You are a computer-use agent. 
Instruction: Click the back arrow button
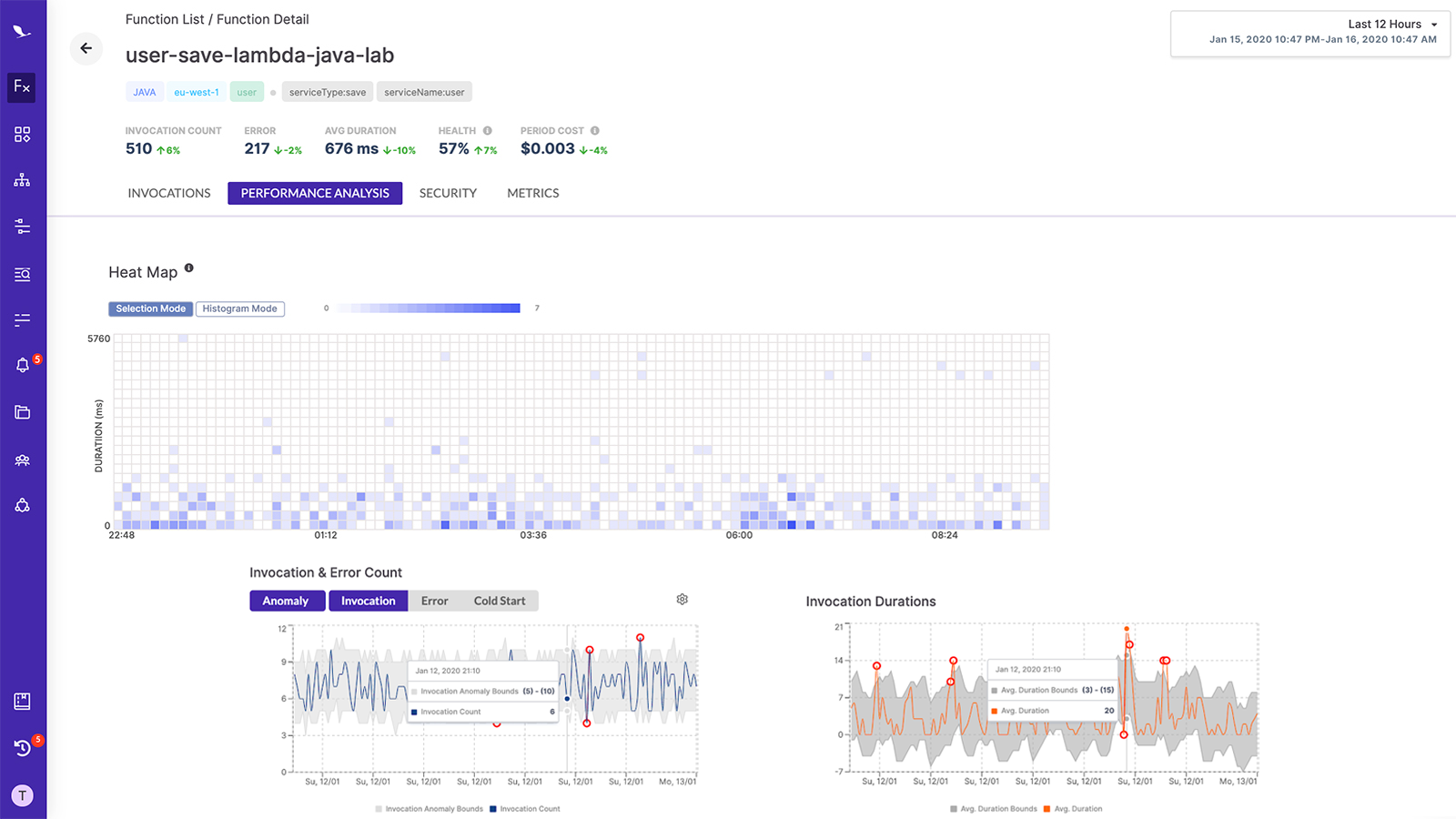[86, 49]
